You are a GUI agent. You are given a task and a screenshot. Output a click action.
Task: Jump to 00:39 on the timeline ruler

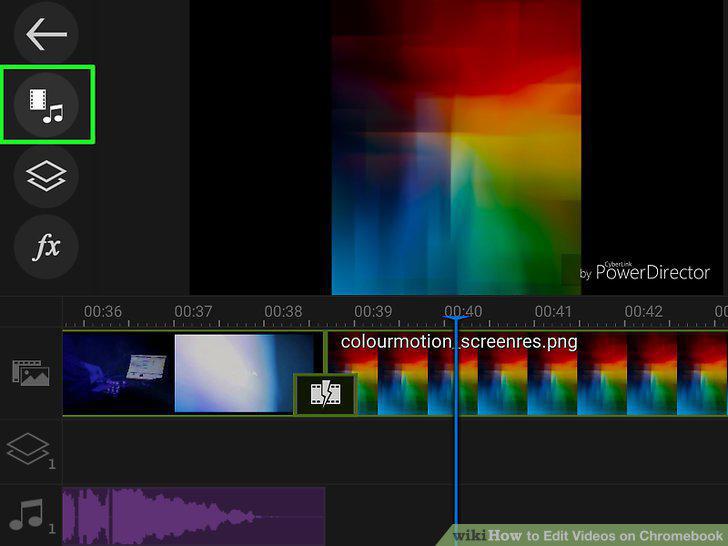tap(373, 311)
